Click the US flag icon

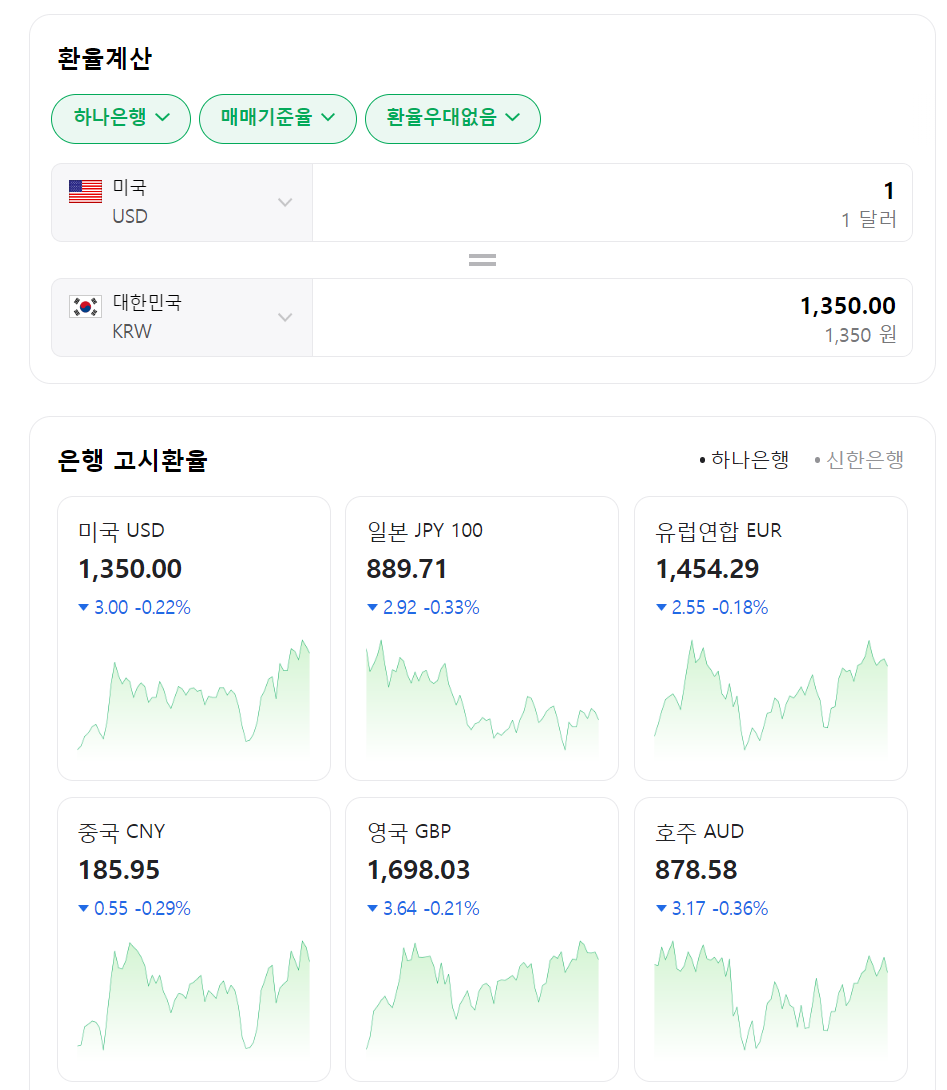[x=86, y=191]
